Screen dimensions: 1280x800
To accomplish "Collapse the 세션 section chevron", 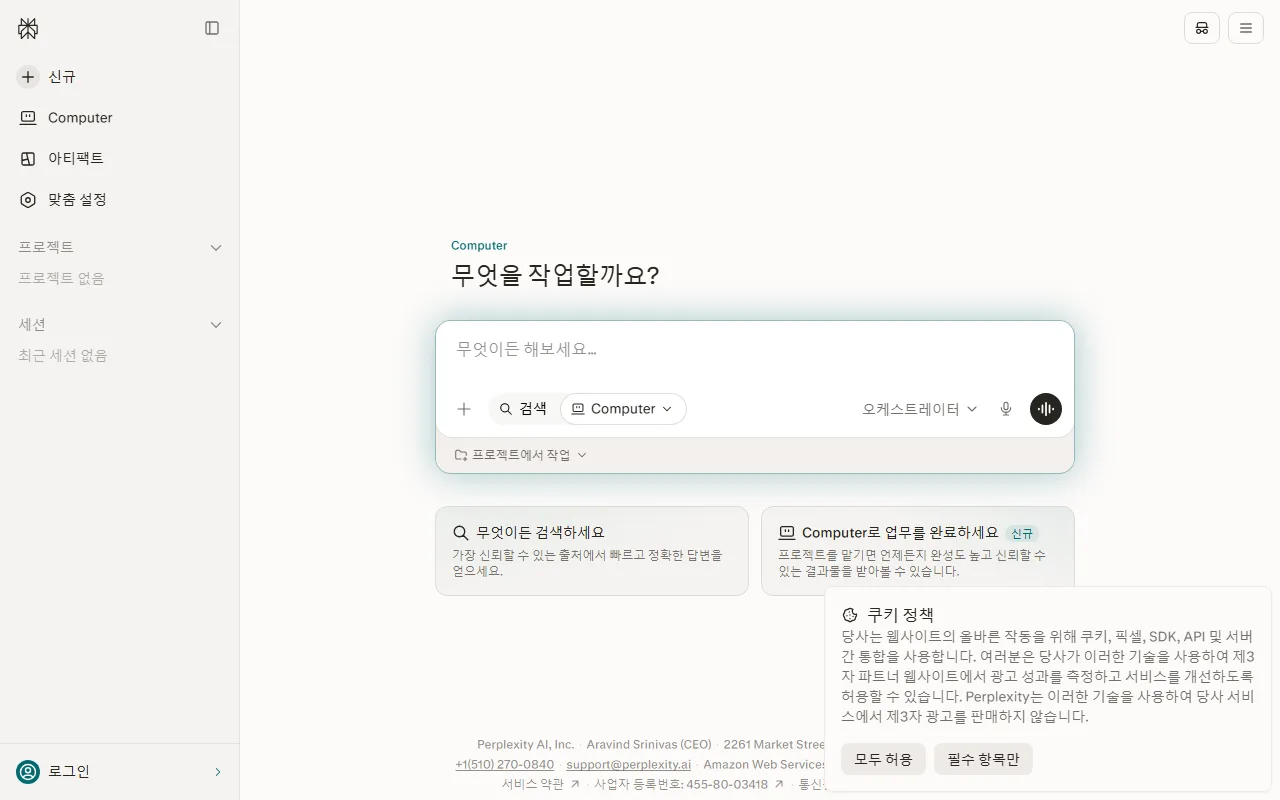I will [x=216, y=325].
